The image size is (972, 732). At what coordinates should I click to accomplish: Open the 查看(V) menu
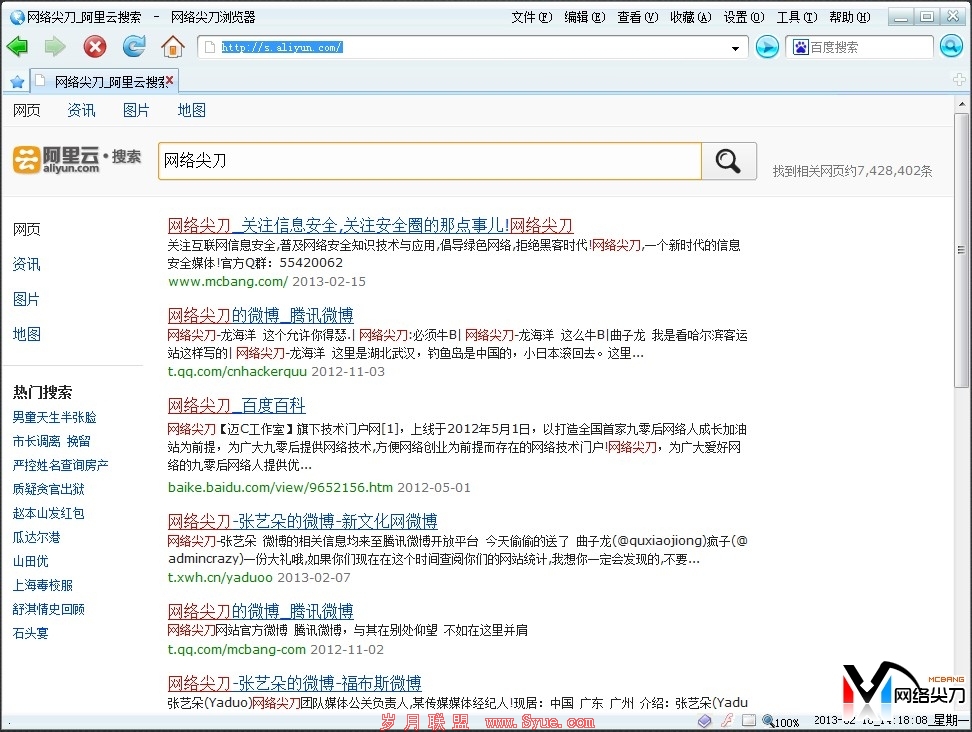[637, 17]
